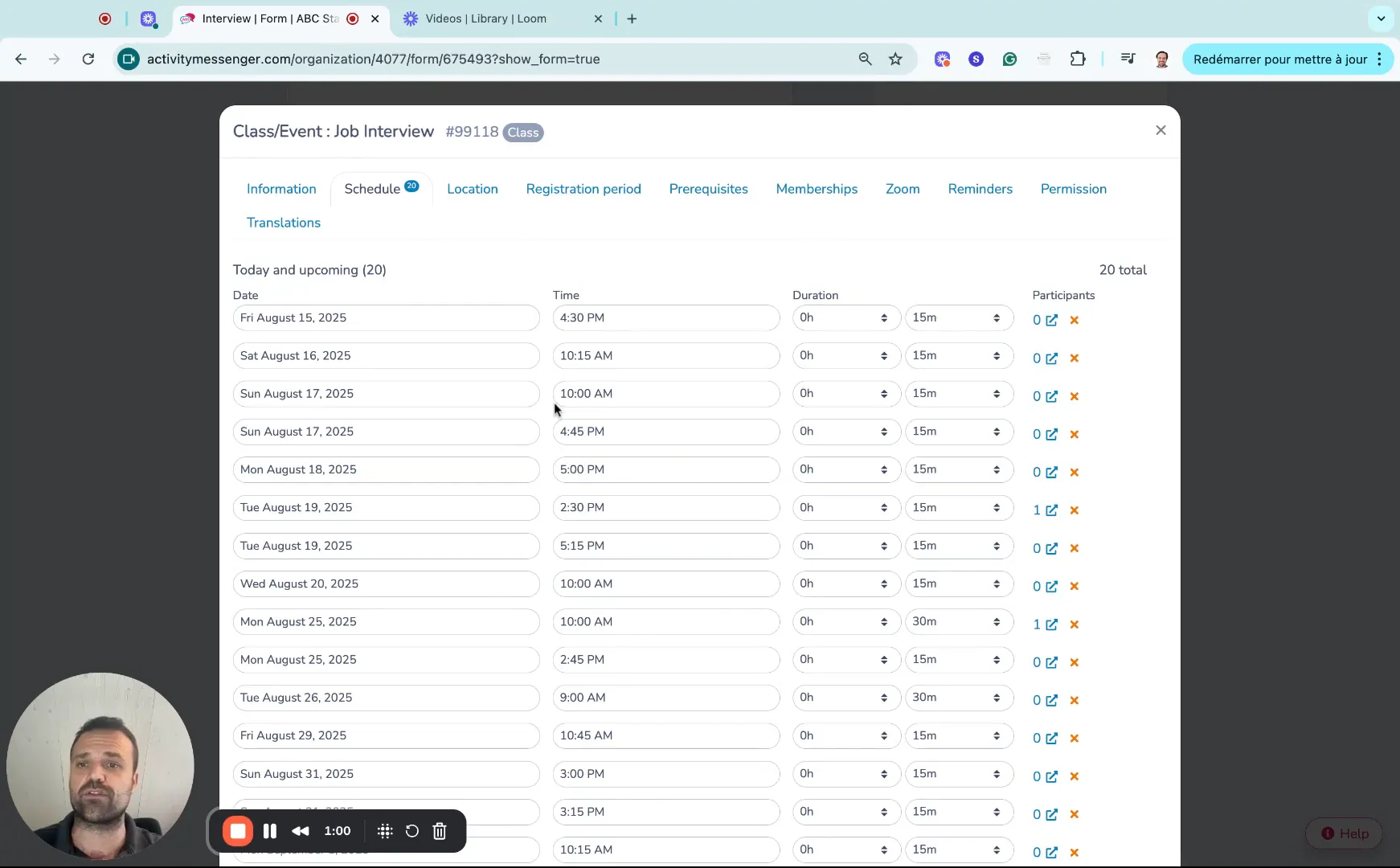The height and width of the screenshot is (868, 1400).
Task: Open the browser zoom magnifier icon
Action: tap(865, 59)
